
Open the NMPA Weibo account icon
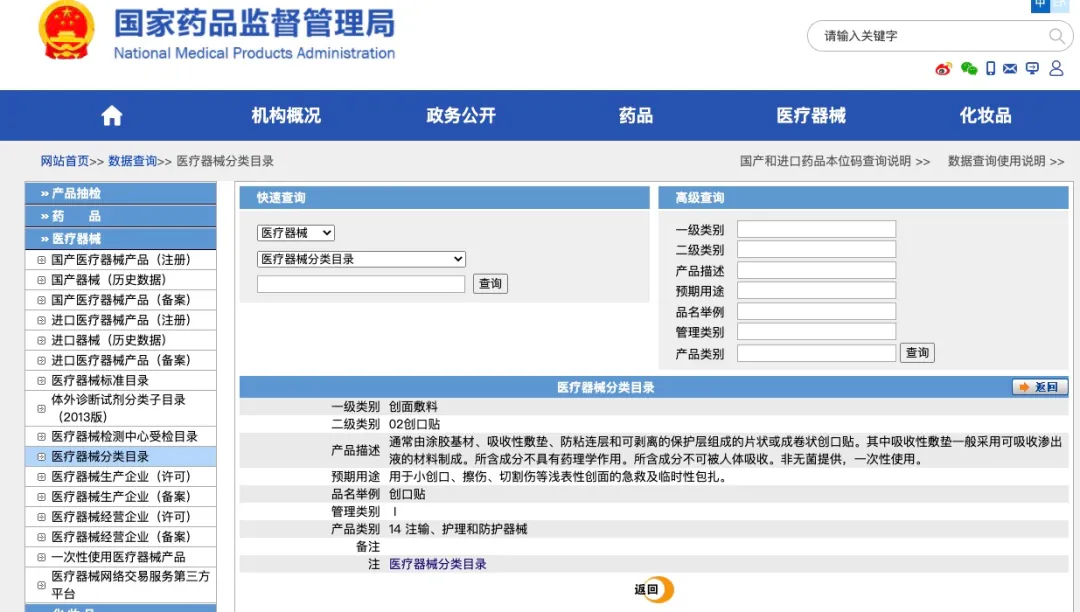pyautogui.click(x=942, y=69)
